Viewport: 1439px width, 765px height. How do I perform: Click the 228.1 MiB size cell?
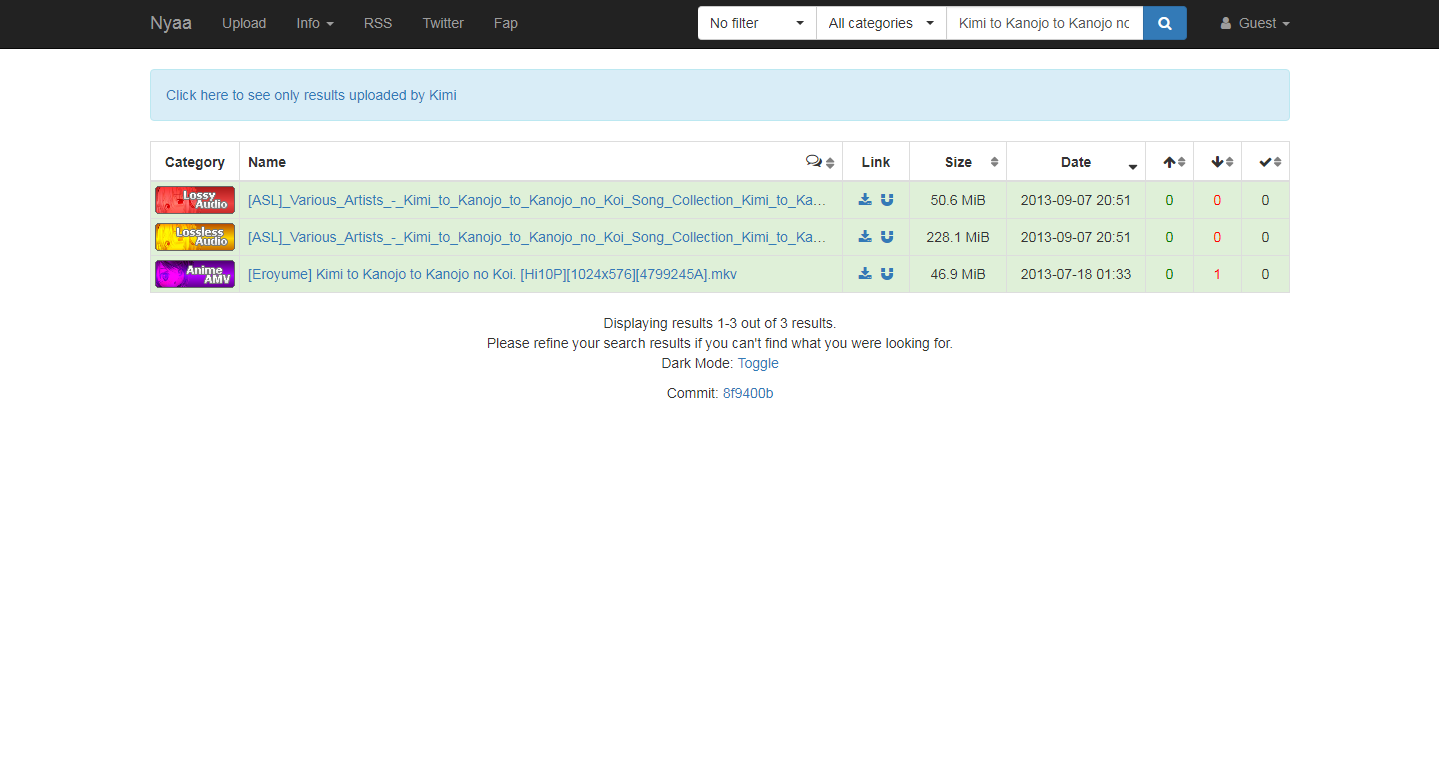(x=958, y=237)
